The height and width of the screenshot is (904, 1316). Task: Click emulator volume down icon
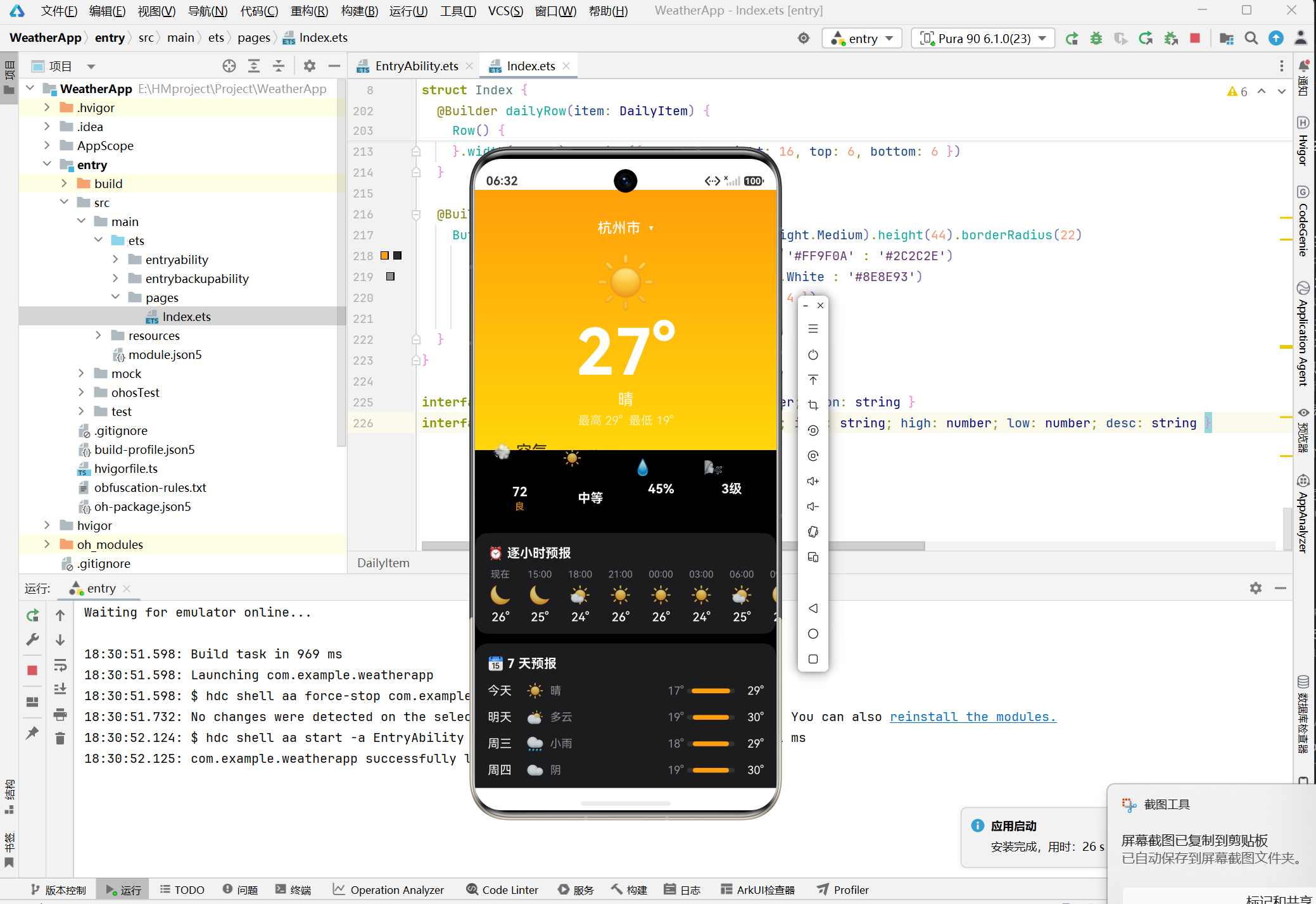coord(813,506)
